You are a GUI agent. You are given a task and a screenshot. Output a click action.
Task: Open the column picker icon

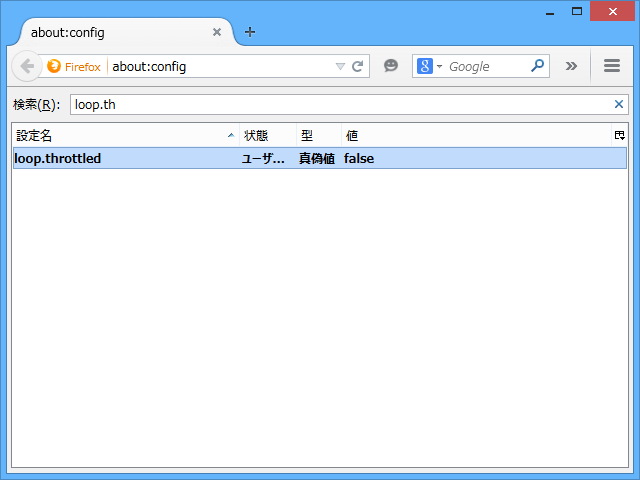(620, 136)
